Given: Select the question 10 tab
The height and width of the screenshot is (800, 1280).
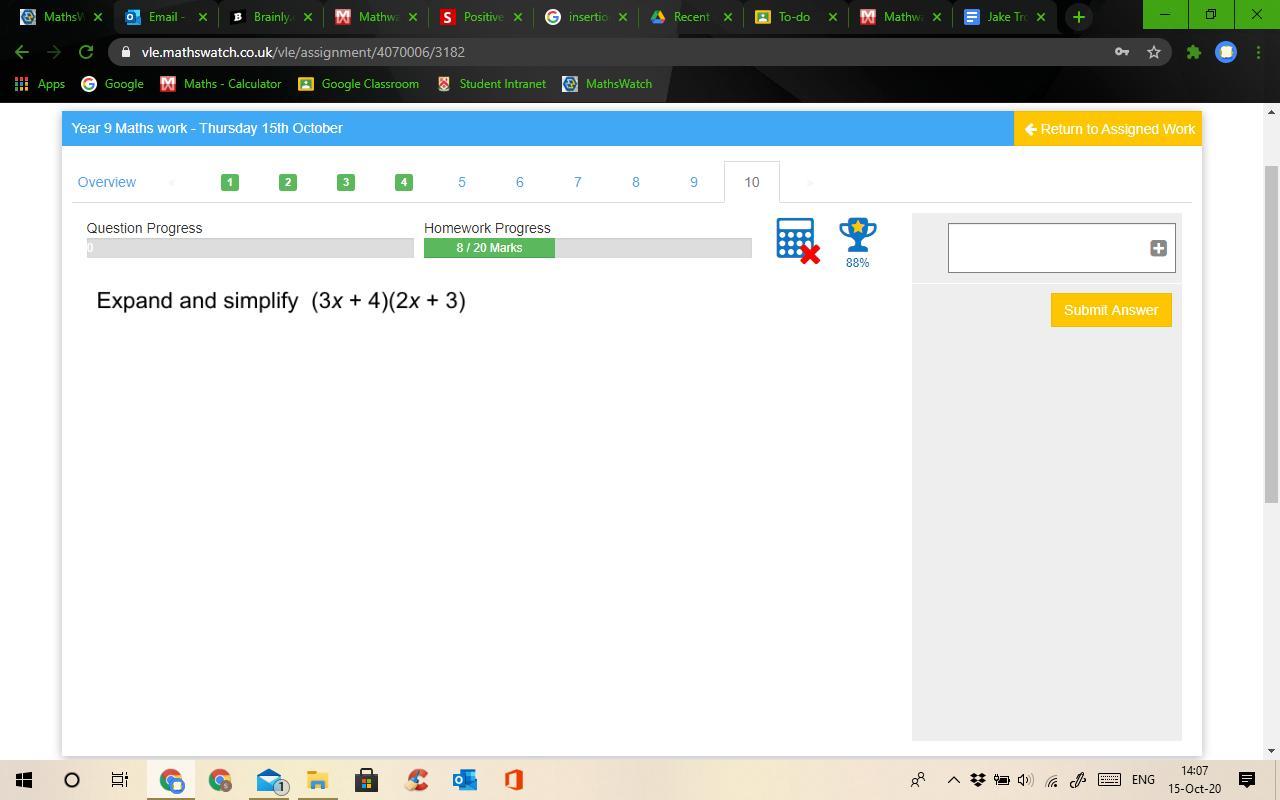Looking at the screenshot, I should click(x=752, y=182).
